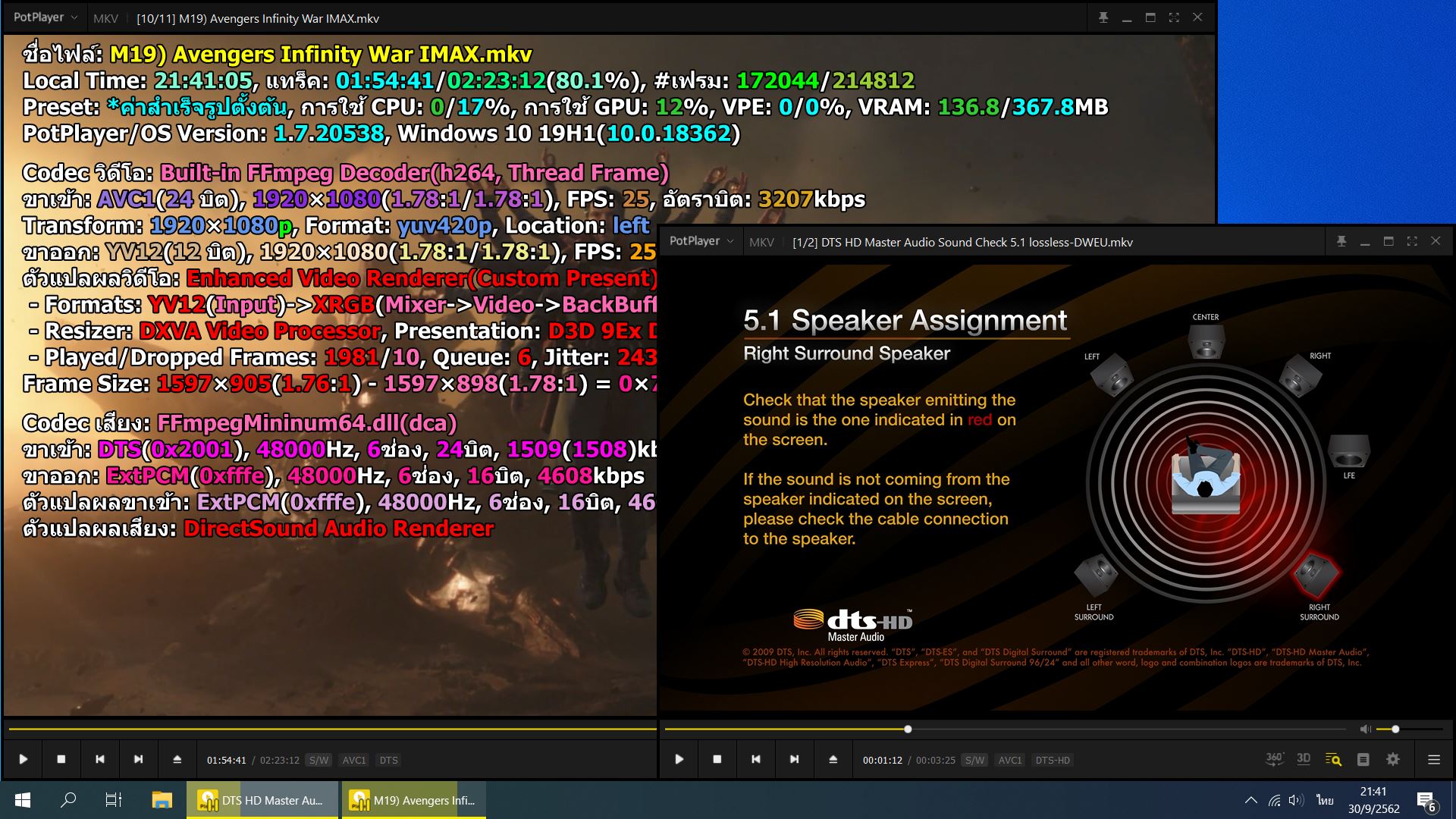This screenshot has width=1456, height=819.
Task: Open PotPlayer main menu in Avengers window
Action: [x=45, y=17]
